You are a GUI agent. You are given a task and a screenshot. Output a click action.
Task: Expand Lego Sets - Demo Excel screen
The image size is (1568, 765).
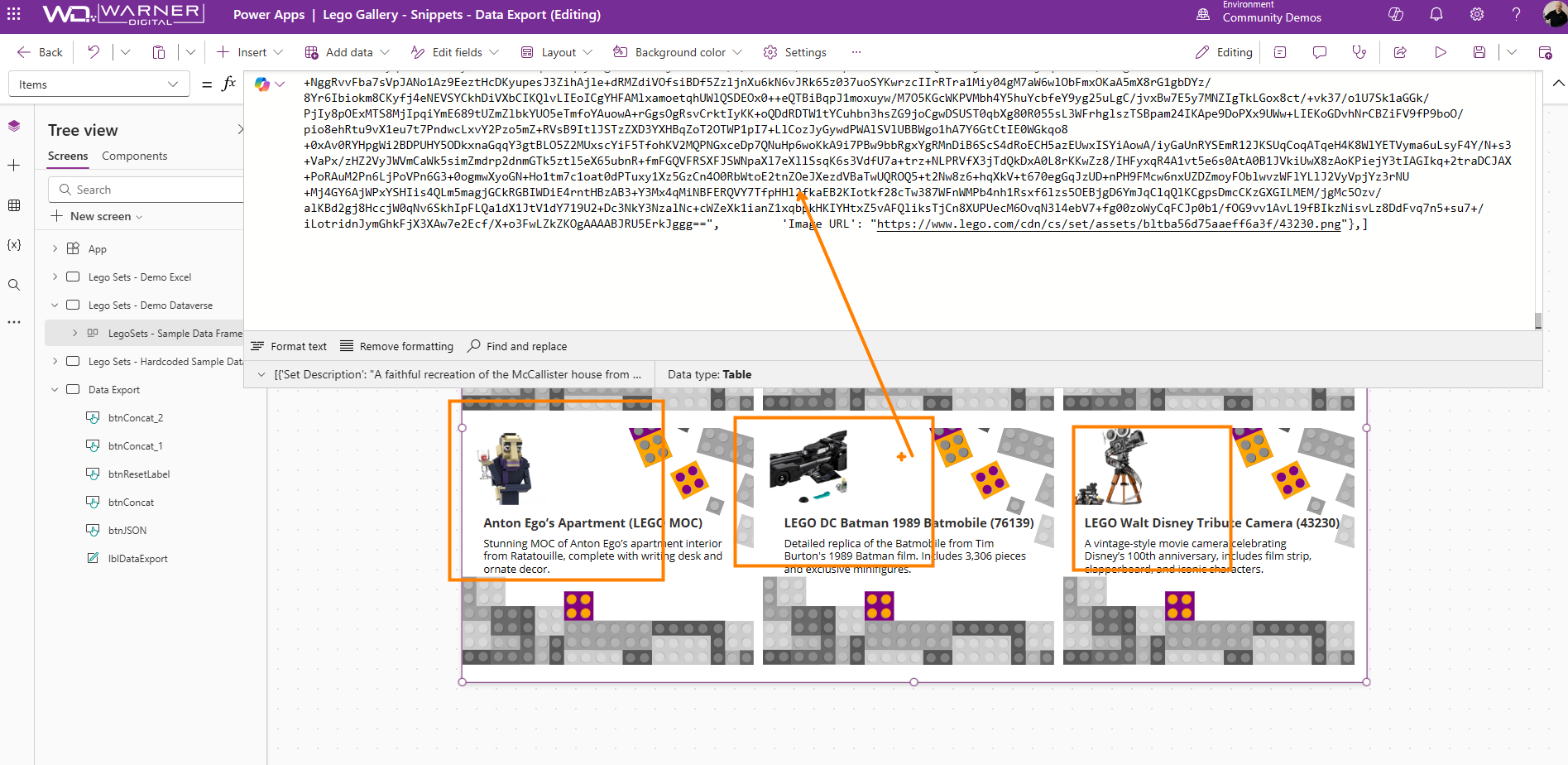point(55,277)
